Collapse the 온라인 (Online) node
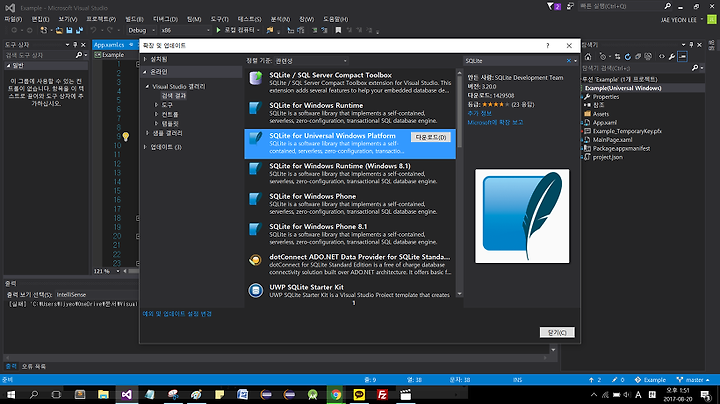720x404 pixels. [145, 72]
